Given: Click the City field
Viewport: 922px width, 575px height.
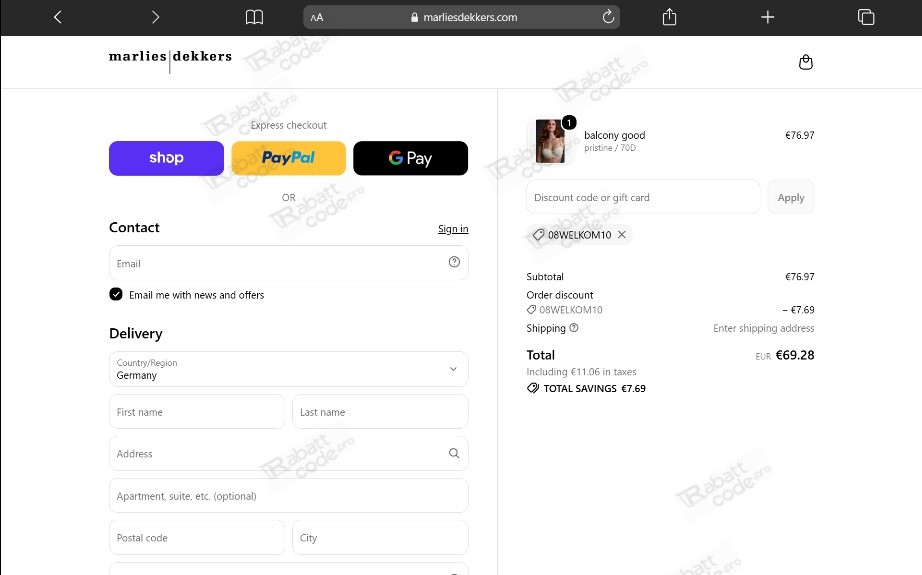Looking at the screenshot, I should (380, 537).
